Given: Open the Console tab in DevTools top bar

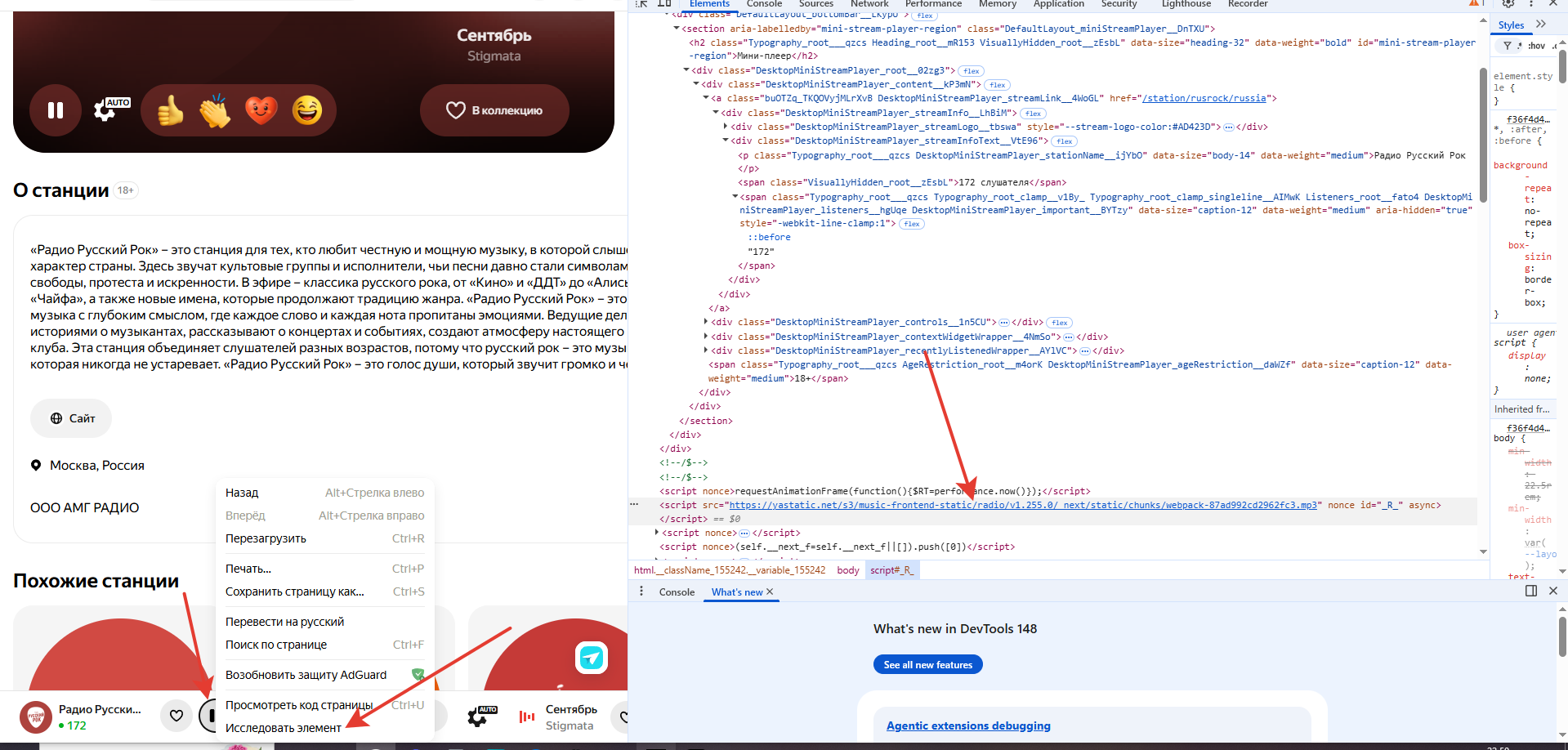Looking at the screenshot, I should pyautogui.click(x=764, y=4).
